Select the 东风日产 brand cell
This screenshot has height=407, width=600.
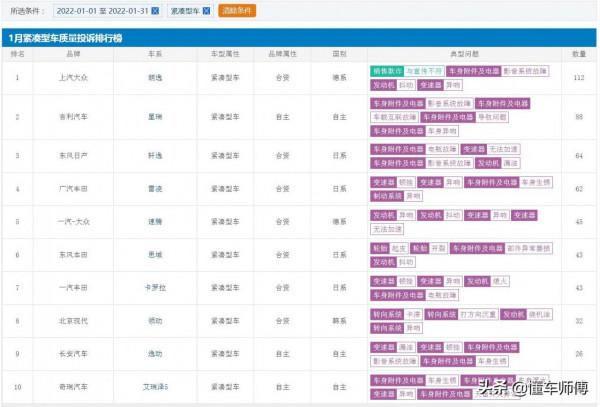click(73, 156)
